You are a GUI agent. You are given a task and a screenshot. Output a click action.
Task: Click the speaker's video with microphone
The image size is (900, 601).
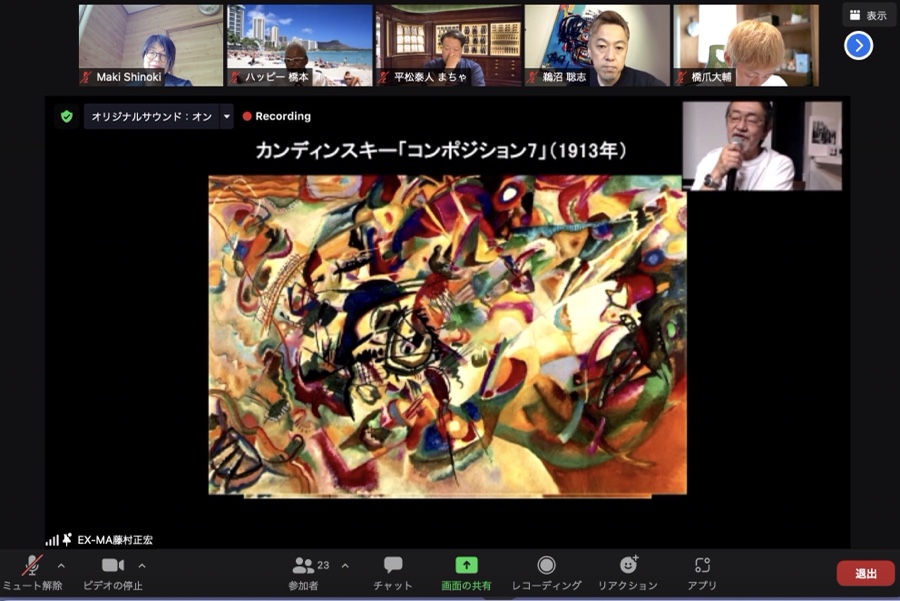tap(762, 146)
